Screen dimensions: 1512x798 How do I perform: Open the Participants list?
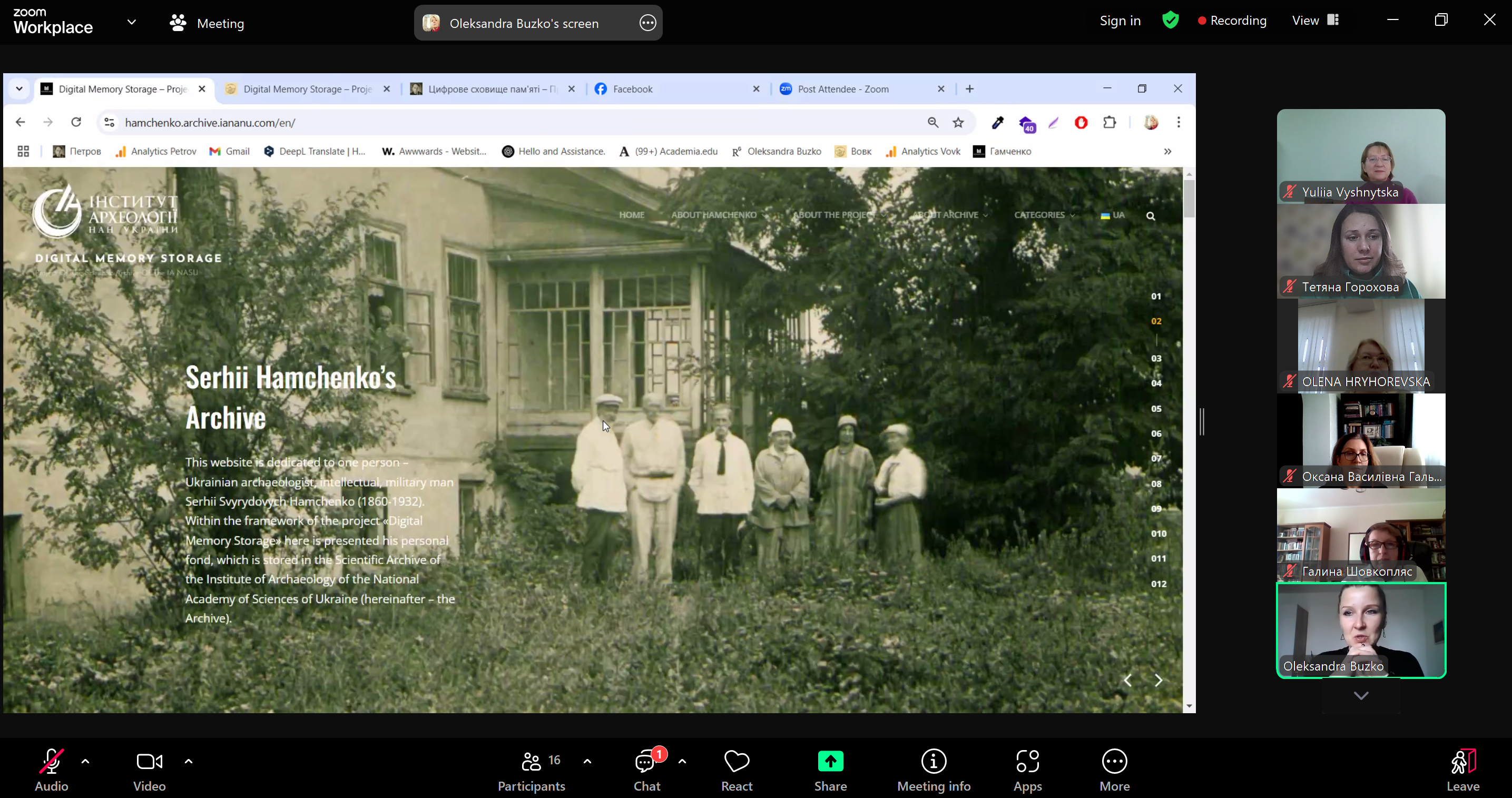pyautogui.click(x=531, y=770)
